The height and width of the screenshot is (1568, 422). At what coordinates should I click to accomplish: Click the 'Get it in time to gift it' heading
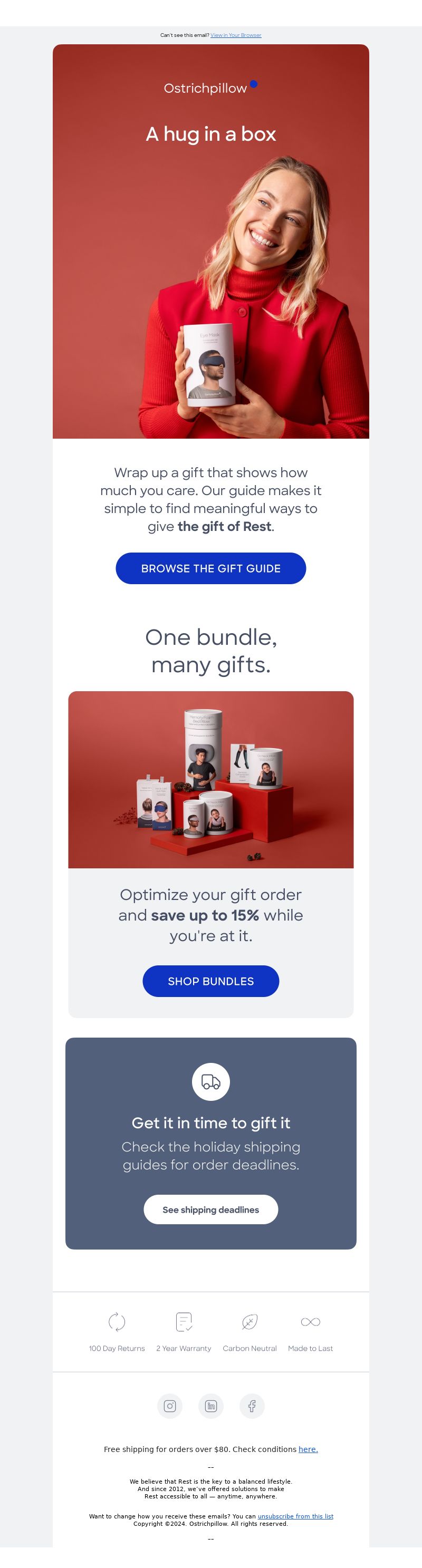[210, 1122]
